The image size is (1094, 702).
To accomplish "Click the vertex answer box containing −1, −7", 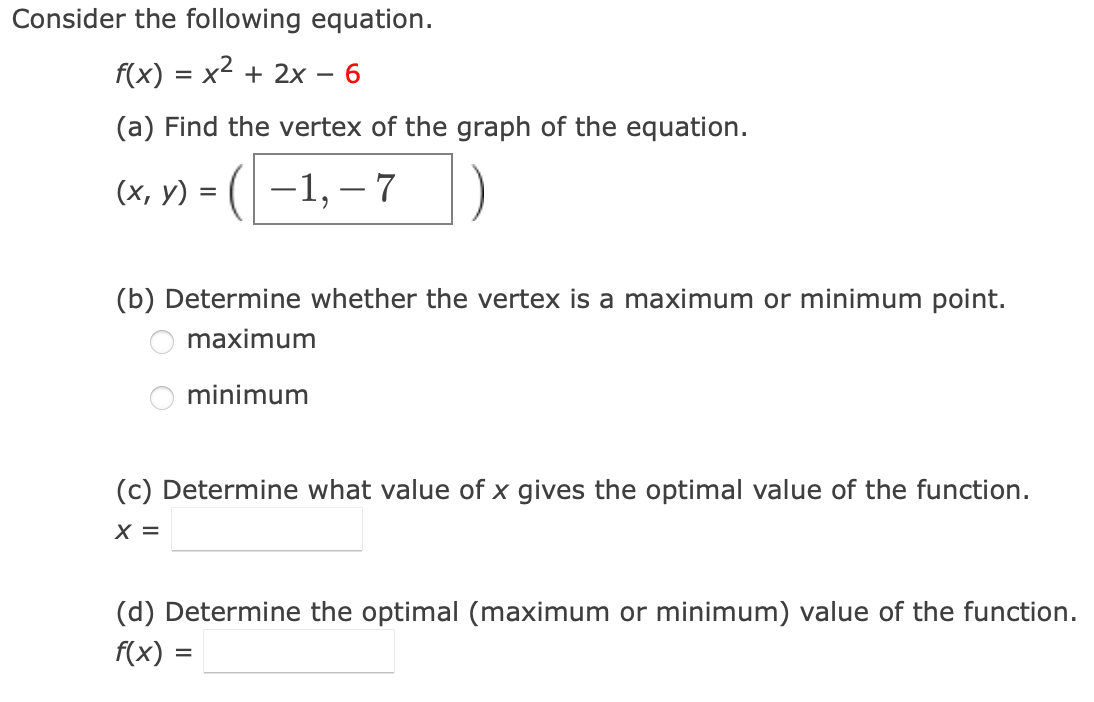I will pyautogui.click(x=355, y=189).
